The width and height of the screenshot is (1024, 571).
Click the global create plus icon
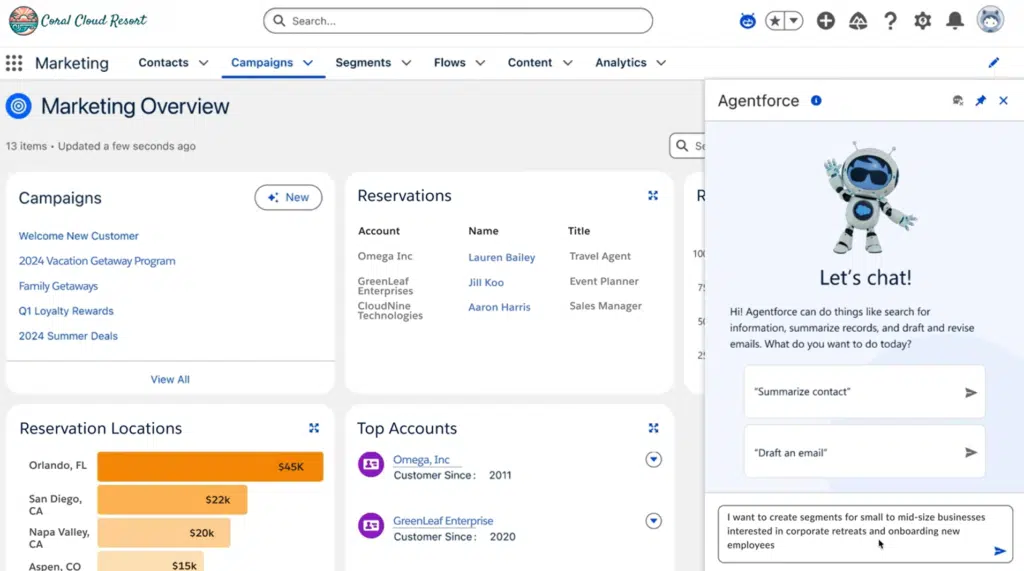[x=825, y=21]
